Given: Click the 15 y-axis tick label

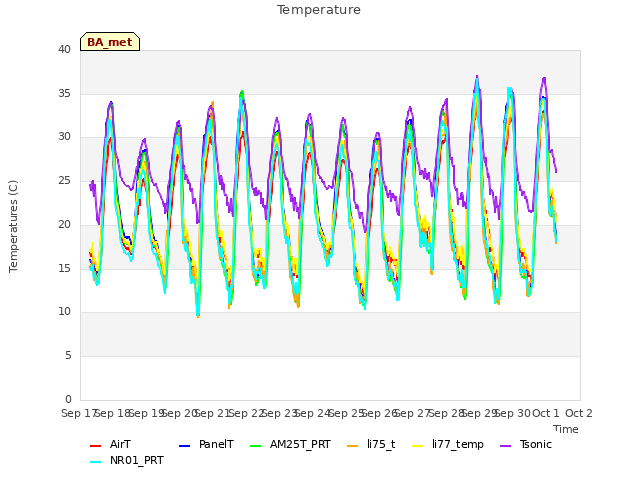Looking at the screenshot, I should 64,268.
